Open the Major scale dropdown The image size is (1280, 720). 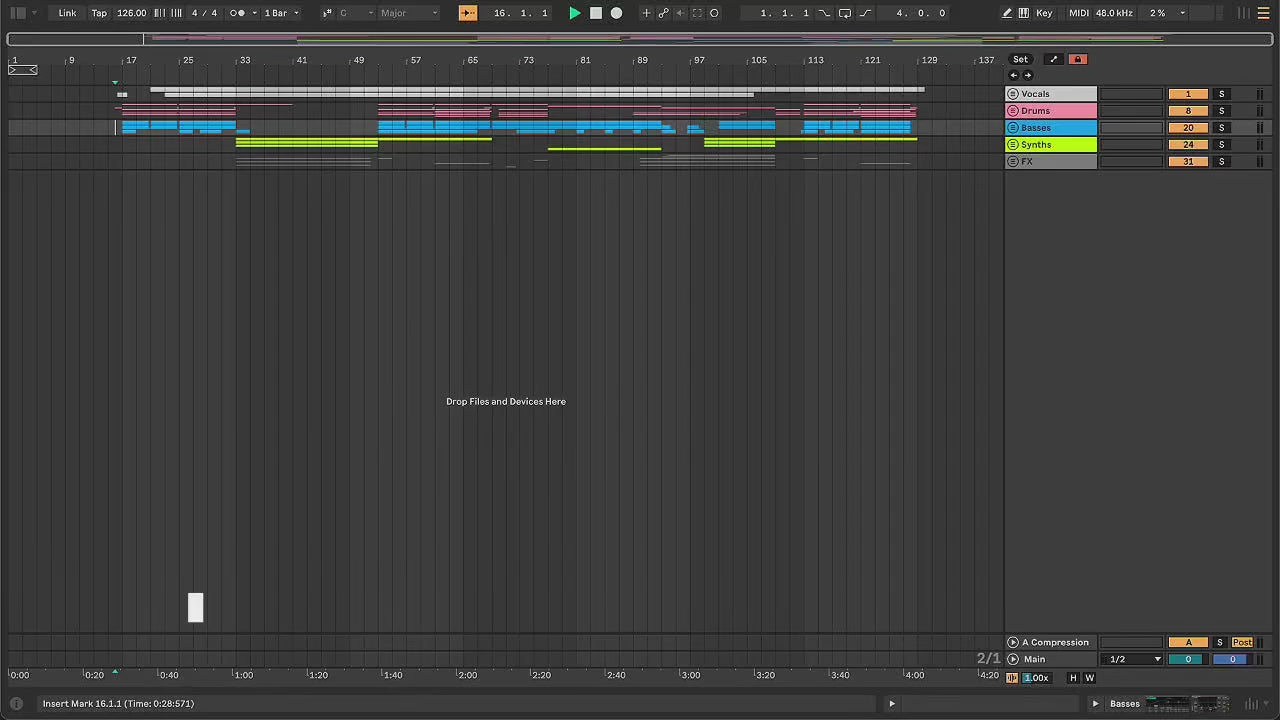click(408, 13)
